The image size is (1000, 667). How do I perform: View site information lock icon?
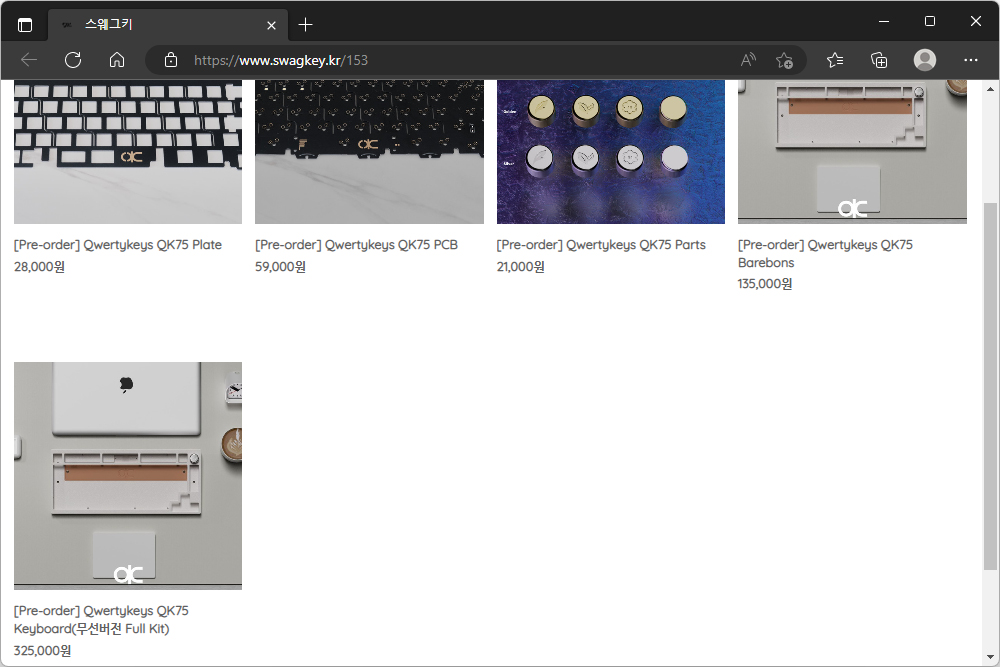click(171, 60)
